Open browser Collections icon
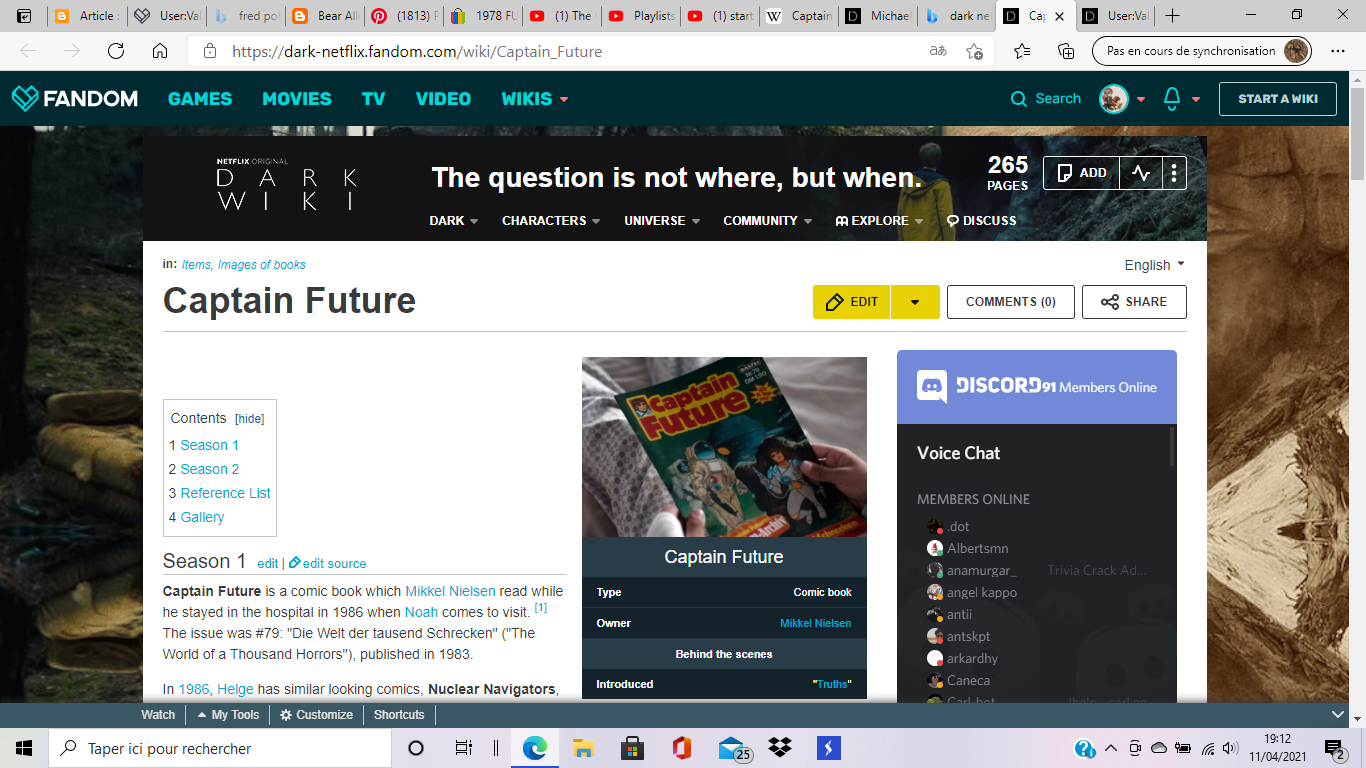 click(x=1066, y=51)
